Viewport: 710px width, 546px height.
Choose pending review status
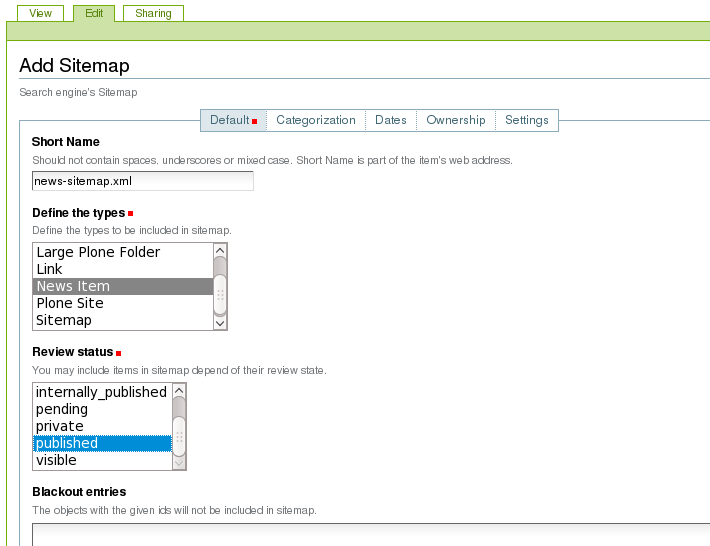pyautogui.click(x=62, y=409)
